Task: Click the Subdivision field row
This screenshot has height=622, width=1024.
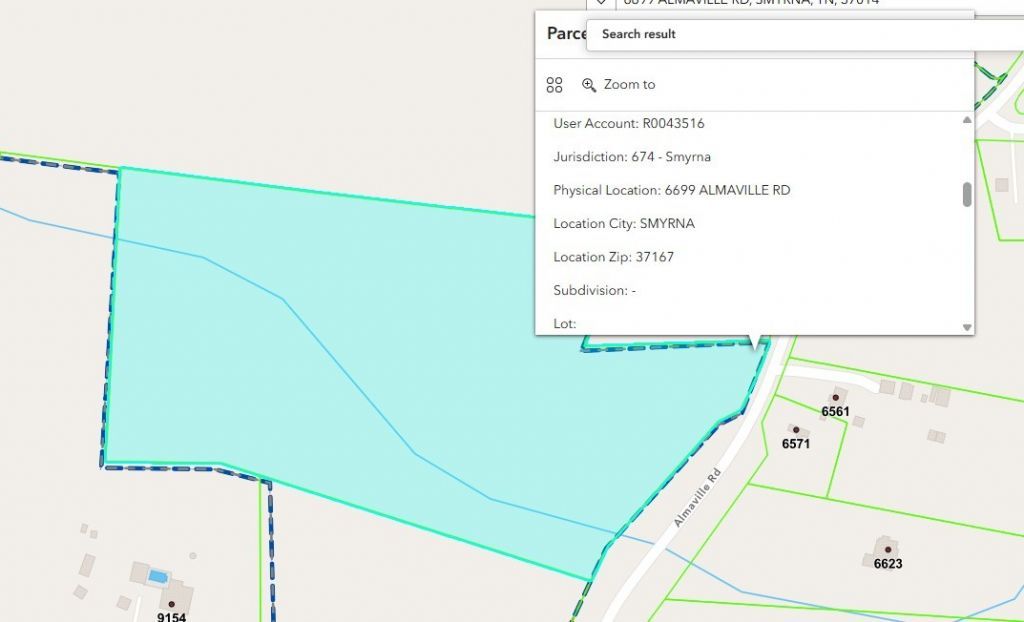Action: (595, 291)
